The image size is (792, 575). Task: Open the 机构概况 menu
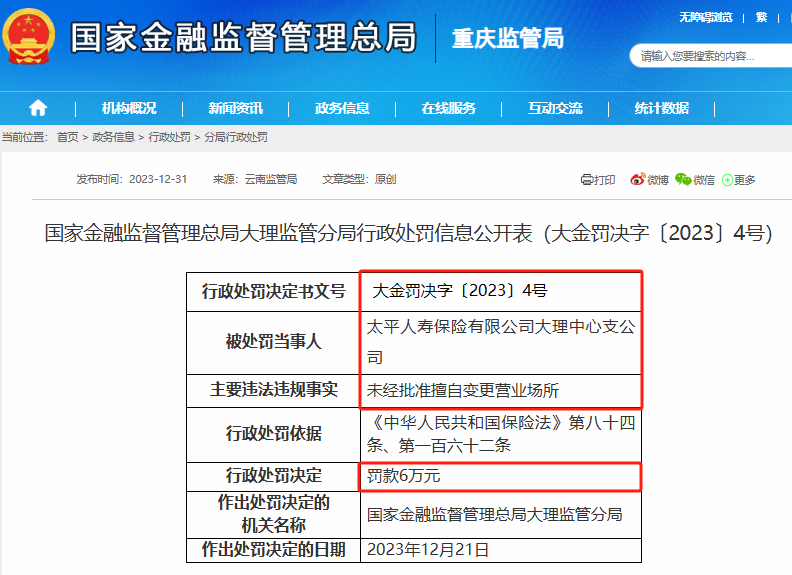[129, 108]
